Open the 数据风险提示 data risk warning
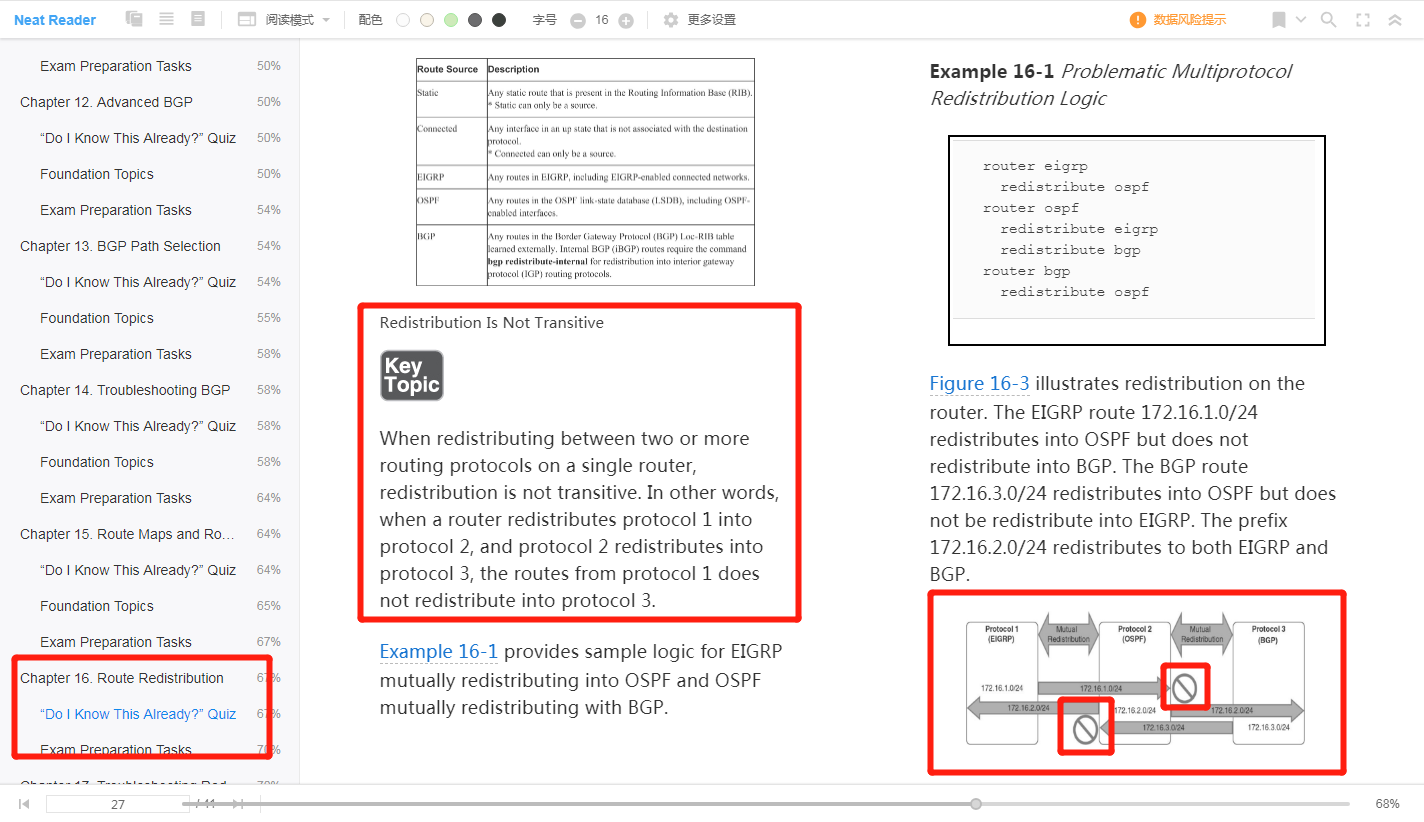 pos(1189,20)
